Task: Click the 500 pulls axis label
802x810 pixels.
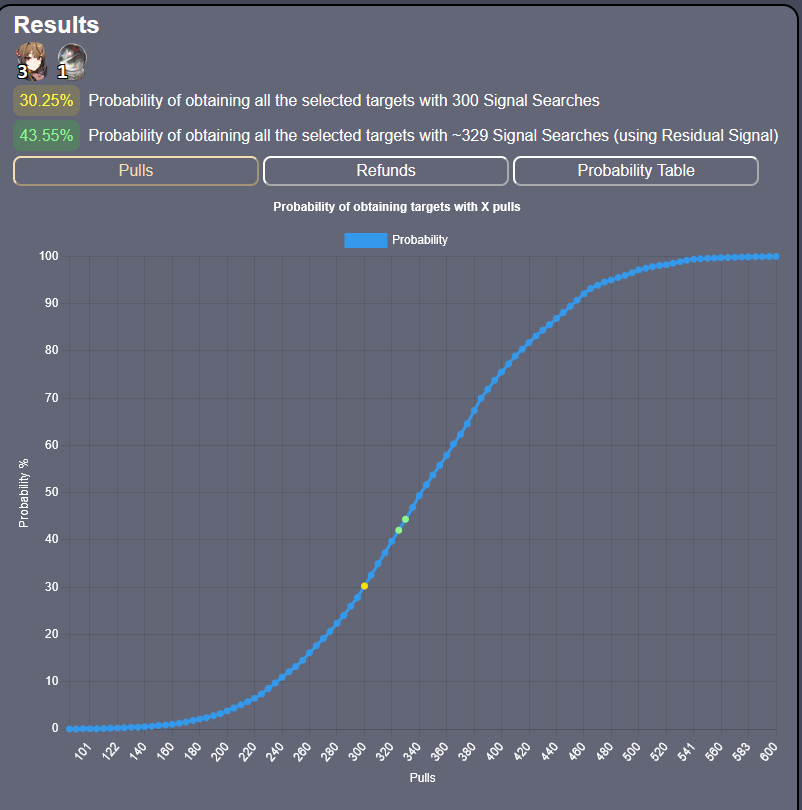Action: click(x=632, y=751)
